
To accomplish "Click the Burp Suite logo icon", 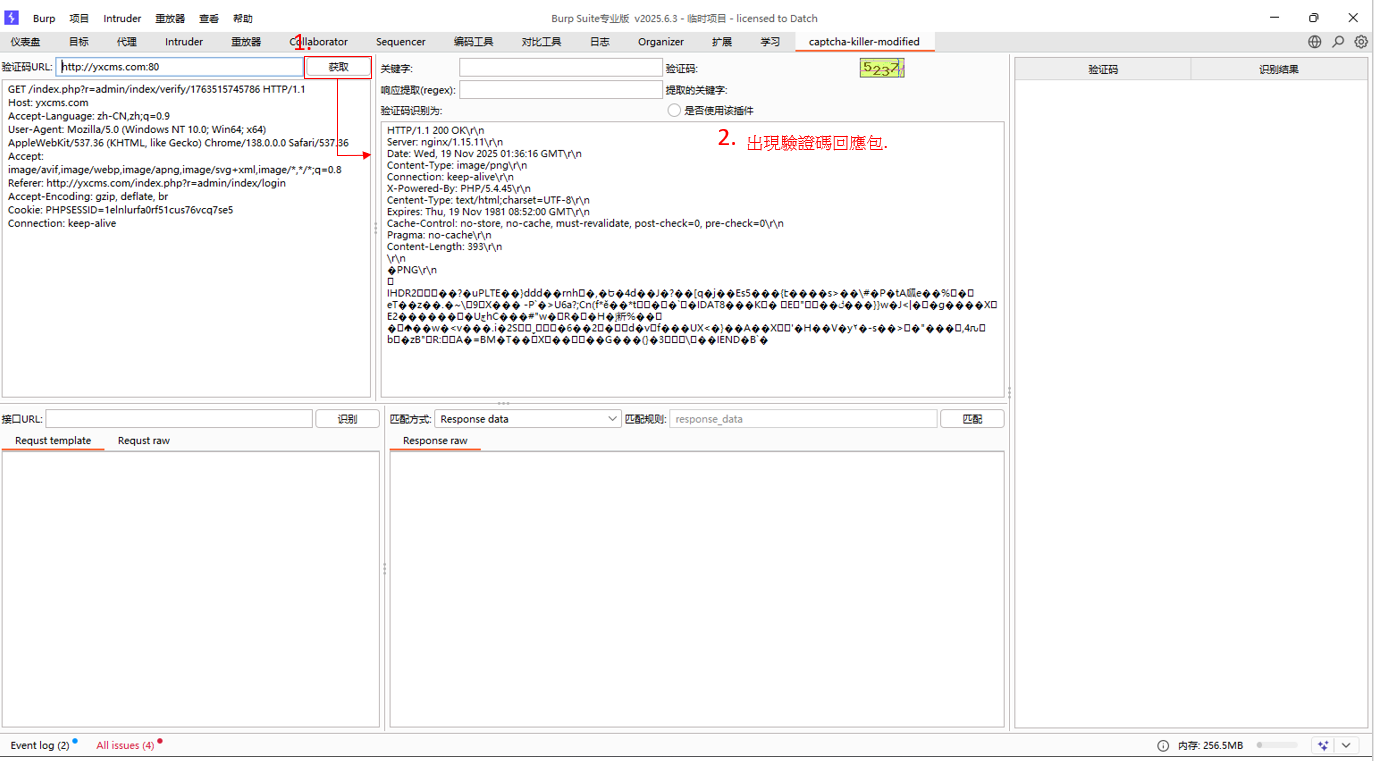I will pos(12,18).
